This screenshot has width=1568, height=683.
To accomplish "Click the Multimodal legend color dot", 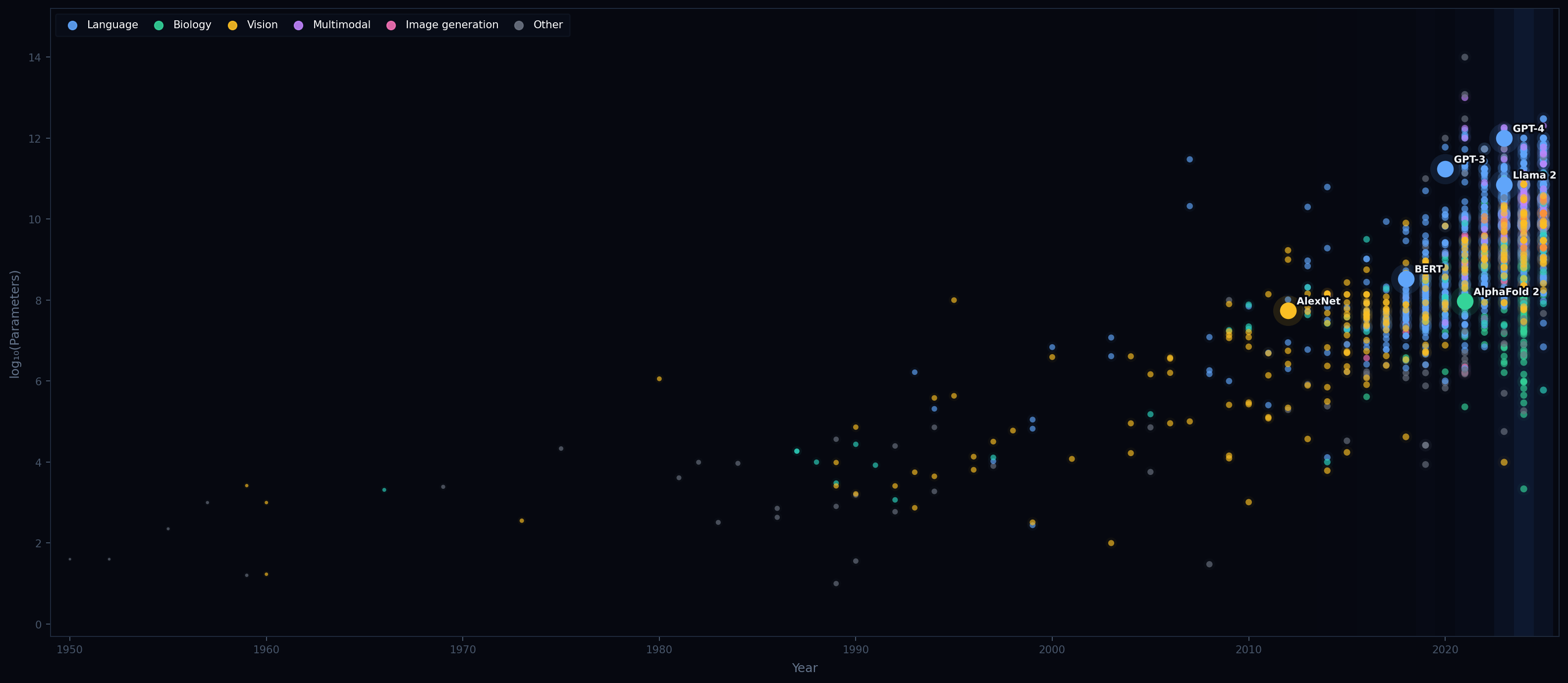I will click(x=298, y=25).
